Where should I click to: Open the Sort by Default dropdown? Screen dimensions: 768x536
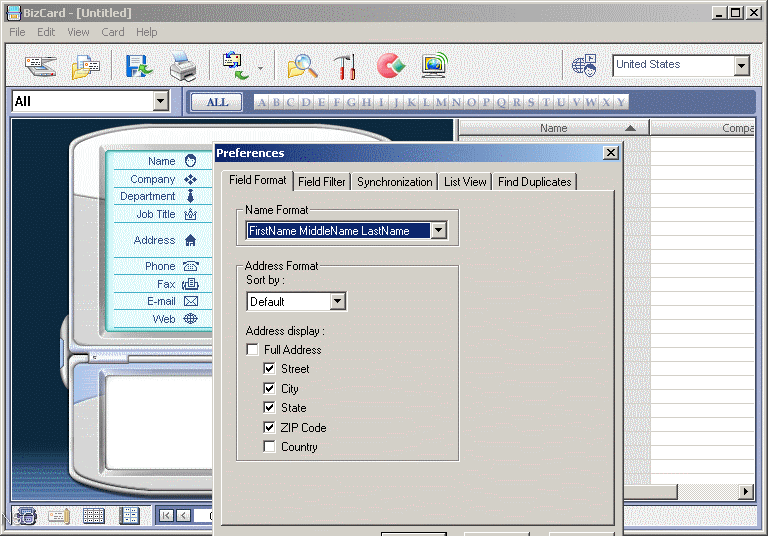337,301
